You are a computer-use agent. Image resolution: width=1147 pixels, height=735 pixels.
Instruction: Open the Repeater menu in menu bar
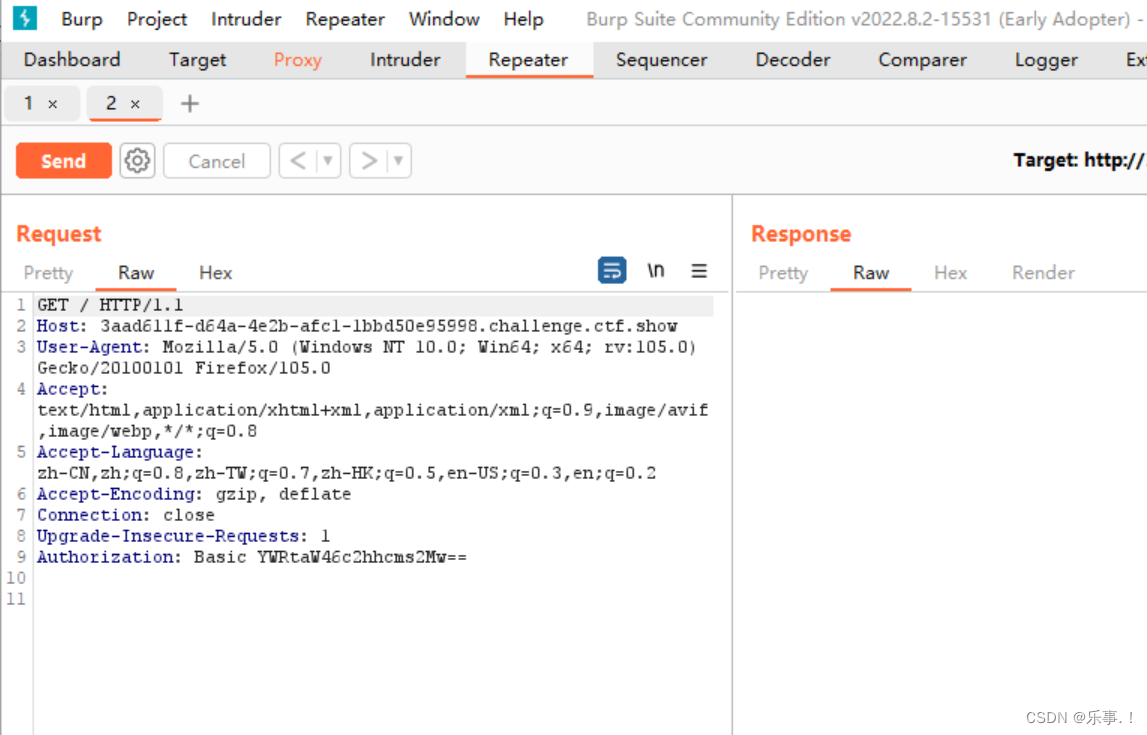click(345, 19)
